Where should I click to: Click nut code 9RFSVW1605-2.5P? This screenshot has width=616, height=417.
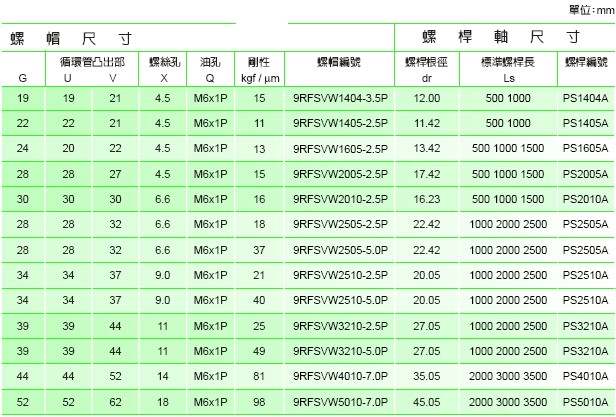coord(335,148)
